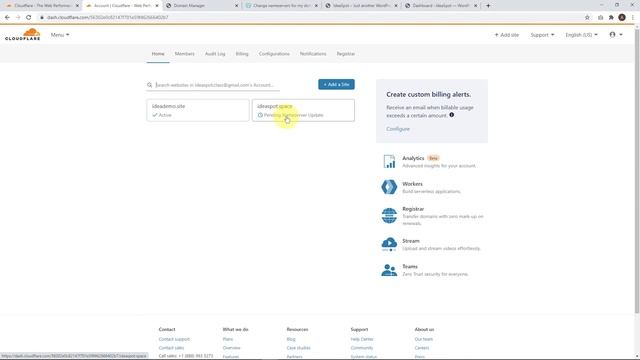This screenshot has height=360, width=640.
Task: Open the Overview footer link
Action: coord(231,348)
